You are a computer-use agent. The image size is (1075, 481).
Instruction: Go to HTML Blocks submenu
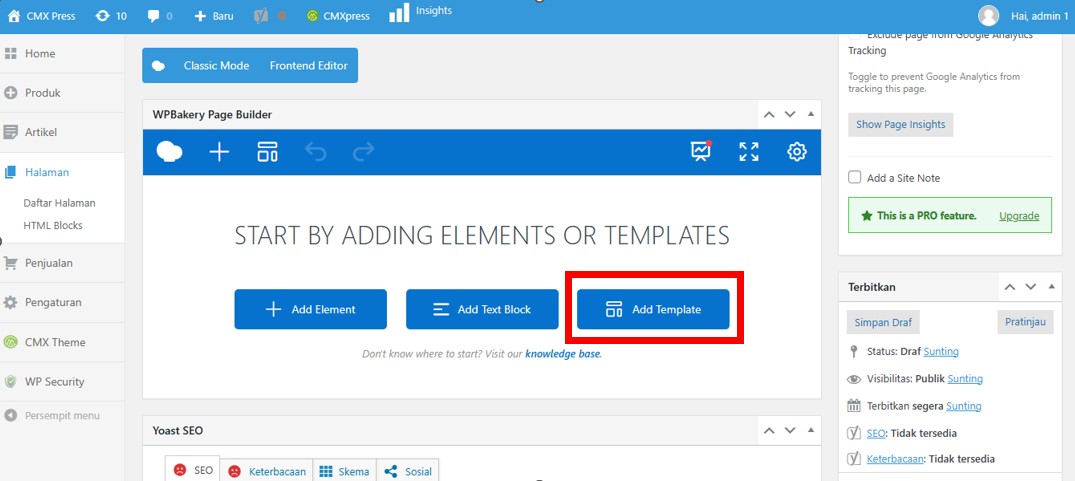pos(53,225)
